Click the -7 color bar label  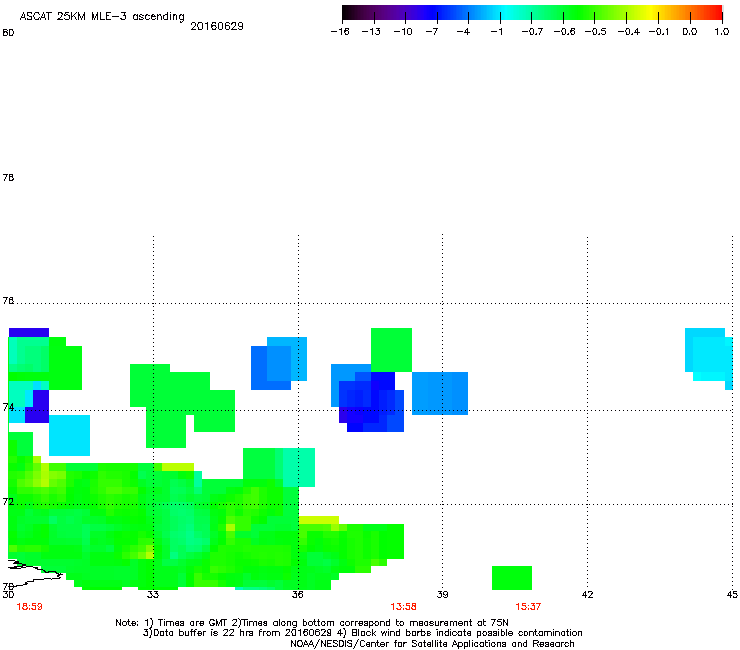tap(432, 32)
